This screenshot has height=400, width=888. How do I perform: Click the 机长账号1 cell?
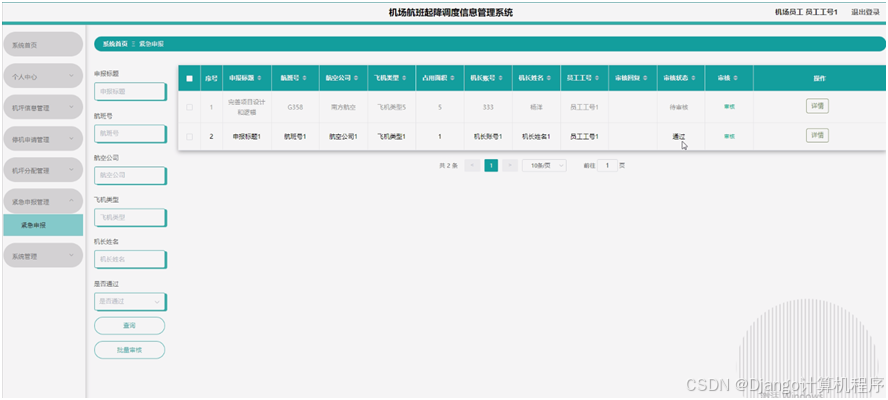[x=488, y=137]
